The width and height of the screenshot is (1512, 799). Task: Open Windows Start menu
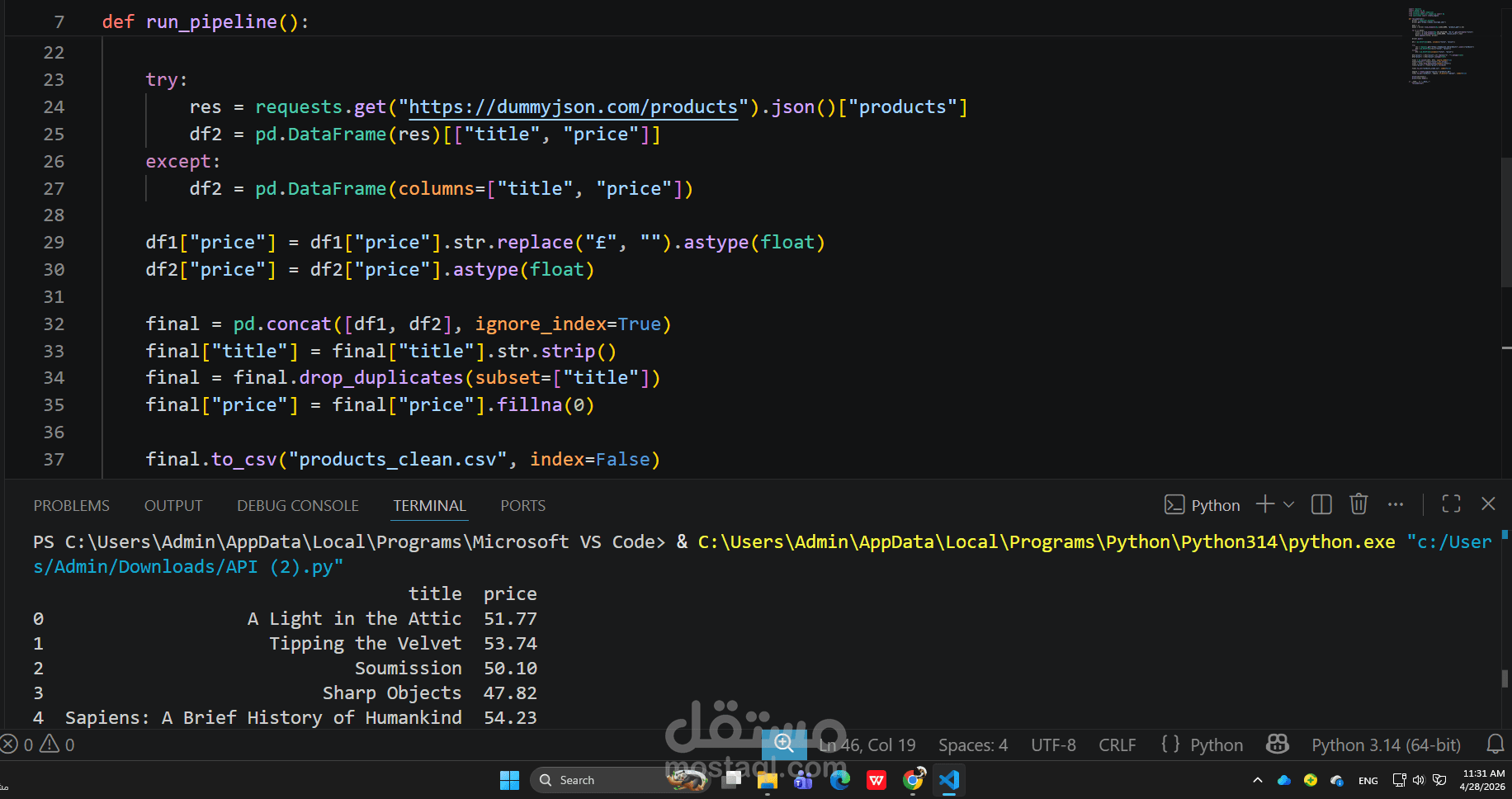(509, 780)
